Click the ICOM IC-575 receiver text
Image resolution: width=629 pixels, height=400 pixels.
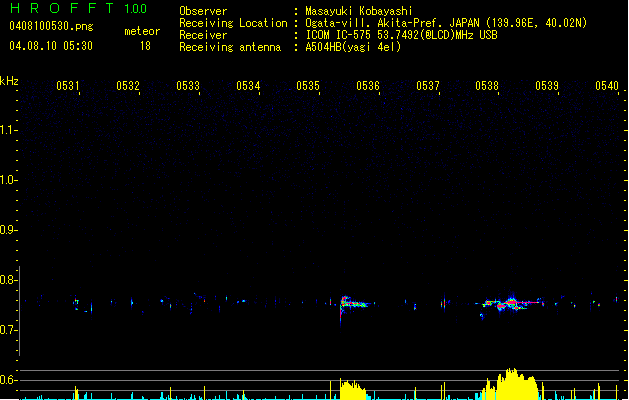coord(401,35)
